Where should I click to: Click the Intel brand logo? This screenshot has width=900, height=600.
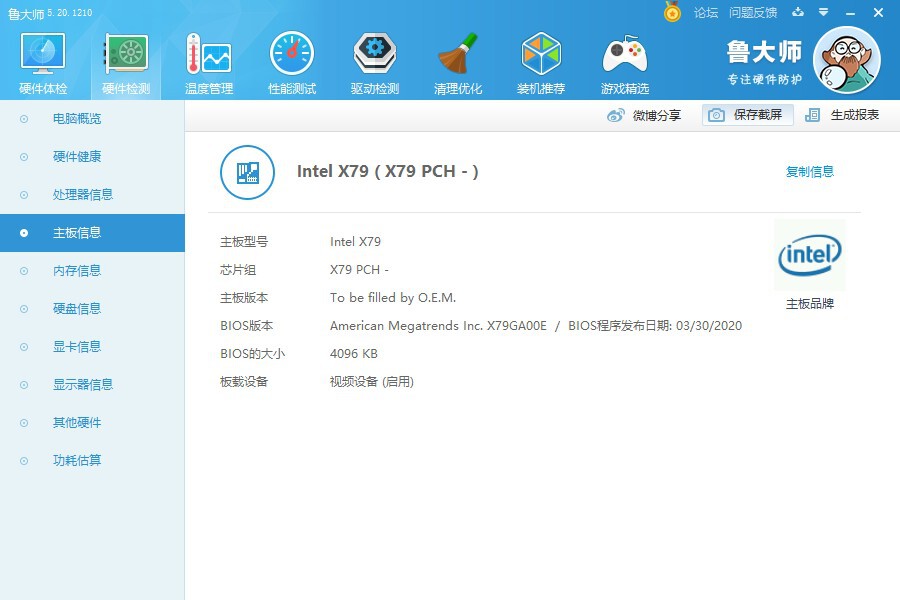pos(810,254)
